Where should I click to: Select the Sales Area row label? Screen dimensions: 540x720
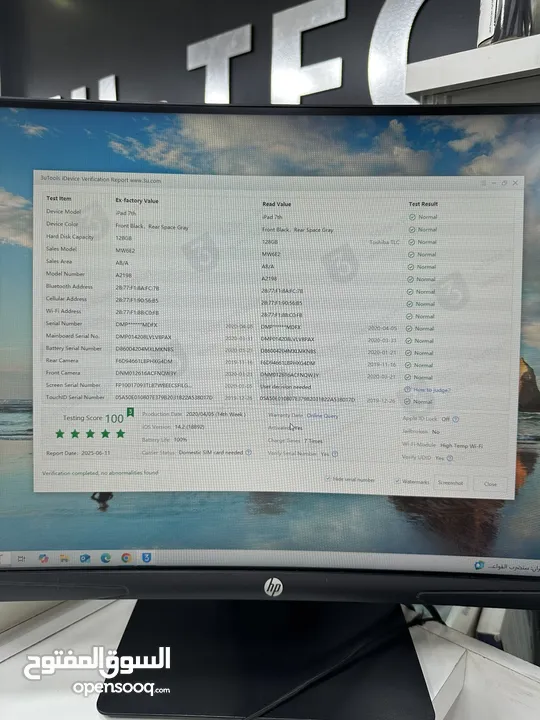[59, 261]
